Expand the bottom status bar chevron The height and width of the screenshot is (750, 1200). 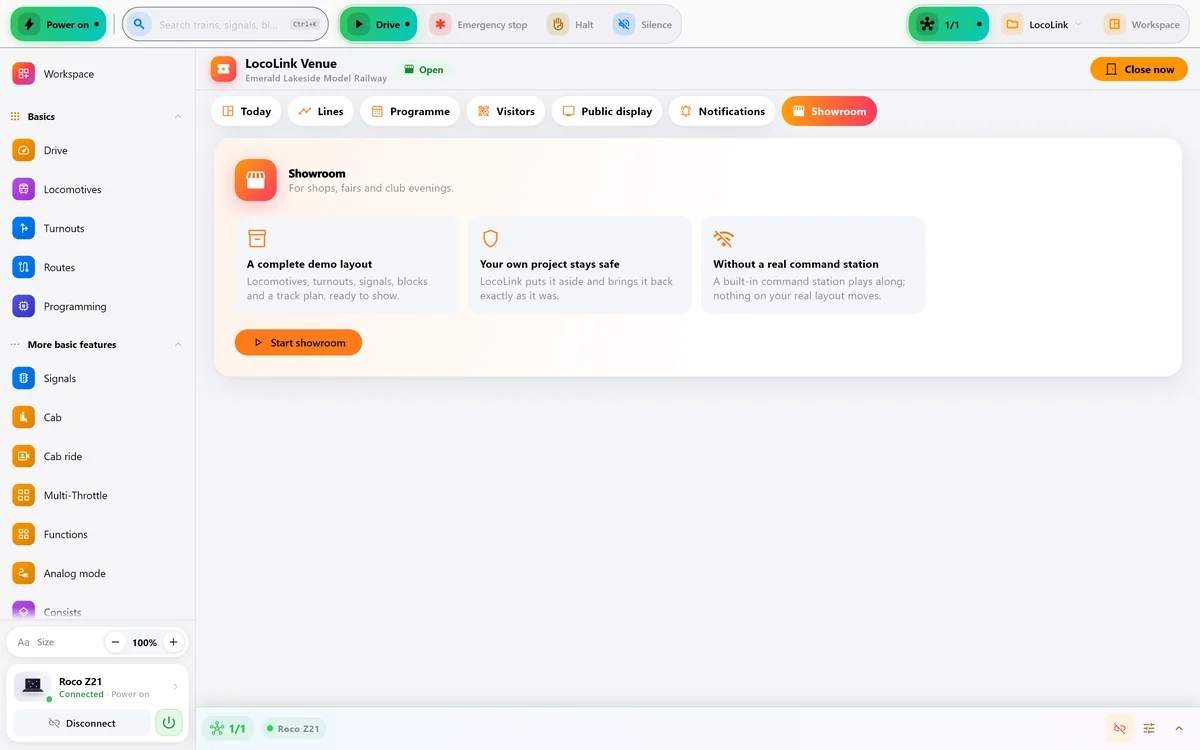1178,728
